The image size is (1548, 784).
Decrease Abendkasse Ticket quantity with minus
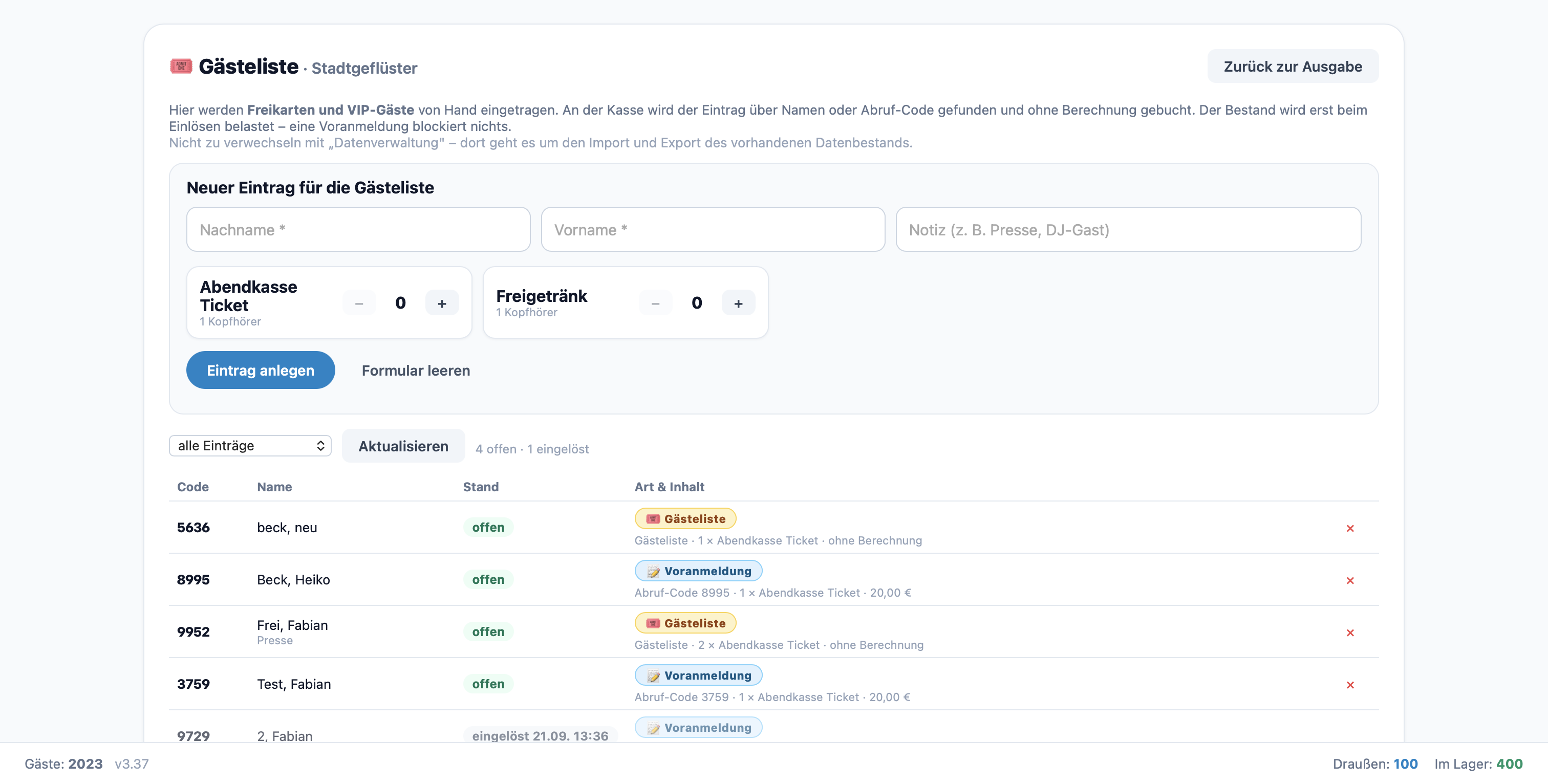[359, 303]
